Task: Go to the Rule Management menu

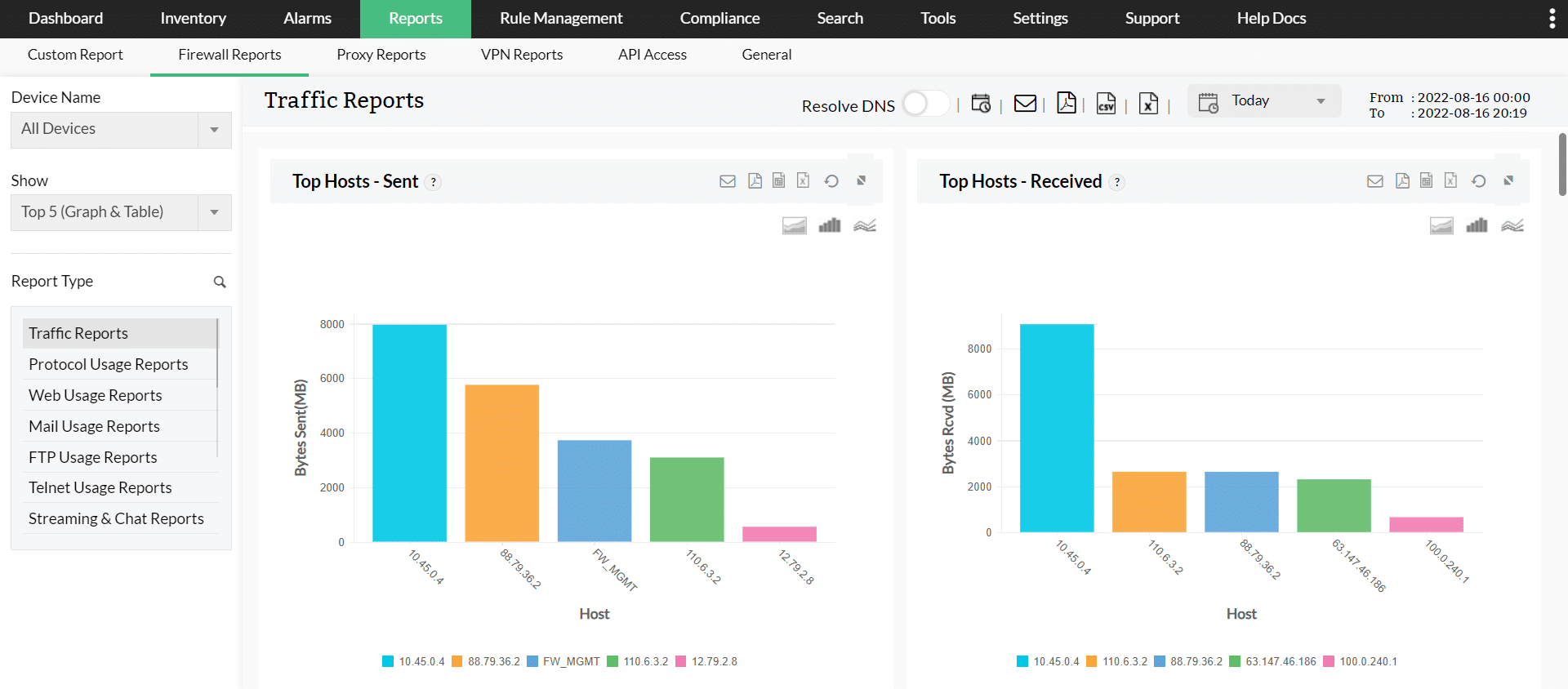Action: (561, 19)
